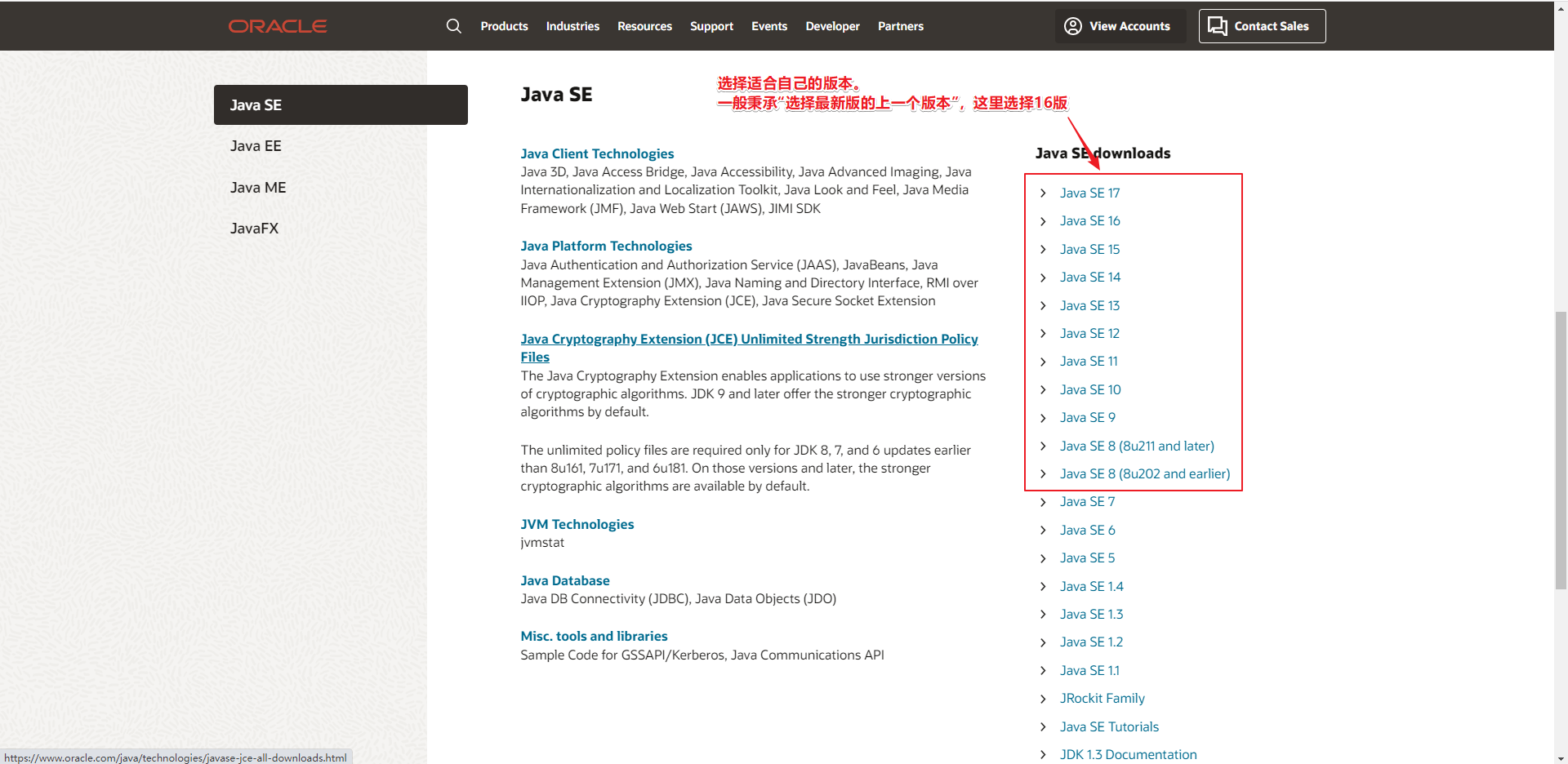Open Misc. tools and libraries link

(x=594, y=636)
